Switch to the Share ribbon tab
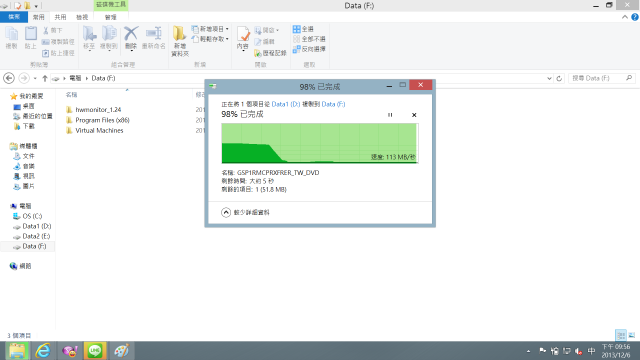The image size is (640, 360). pos(60,17)
